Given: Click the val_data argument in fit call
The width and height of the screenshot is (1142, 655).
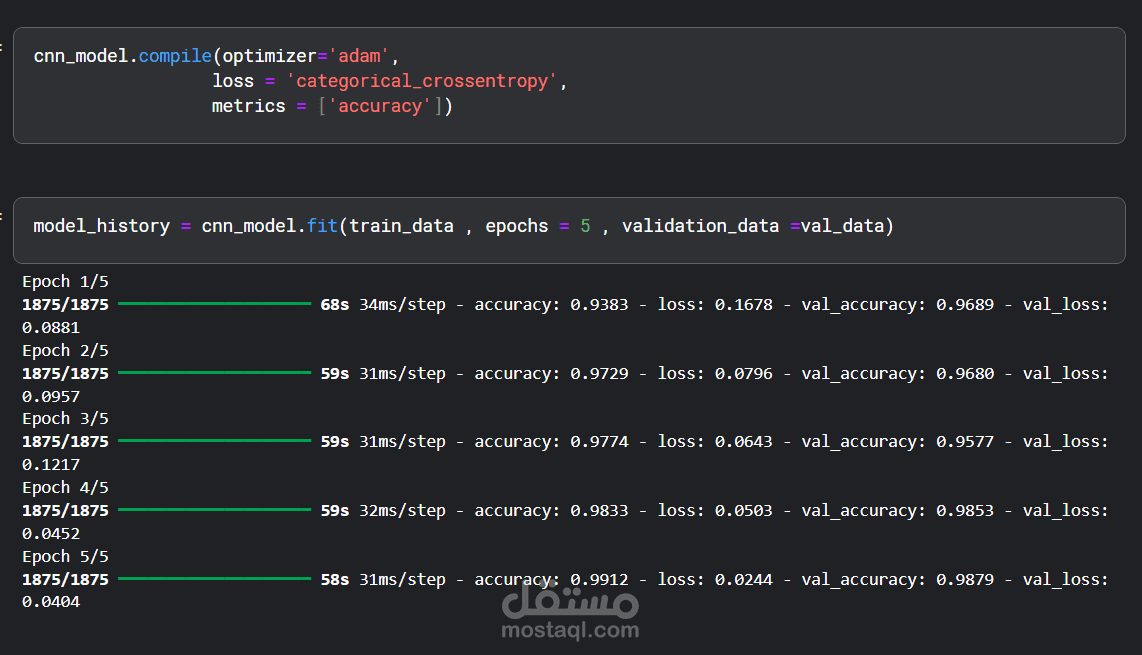Looking at the screenshot, I should (842, 226).
